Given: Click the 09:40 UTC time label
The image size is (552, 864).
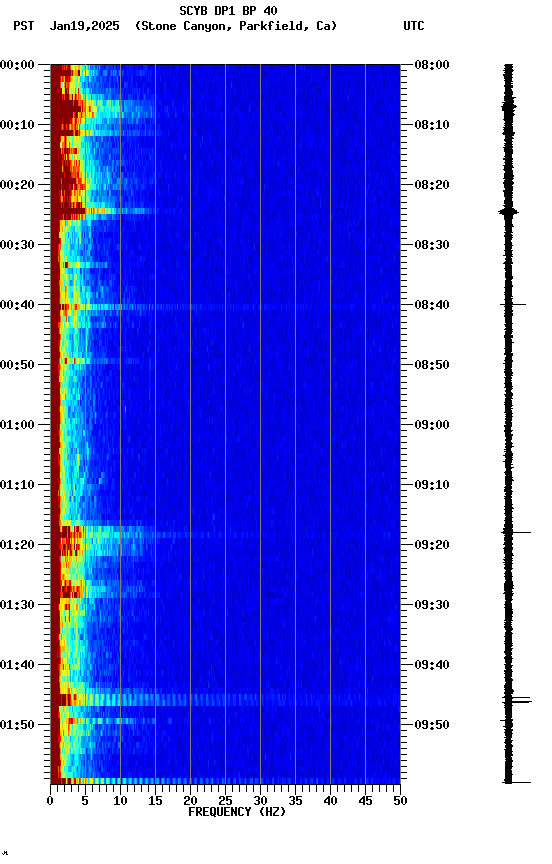Looking at the screenshot, I should 432,665.
